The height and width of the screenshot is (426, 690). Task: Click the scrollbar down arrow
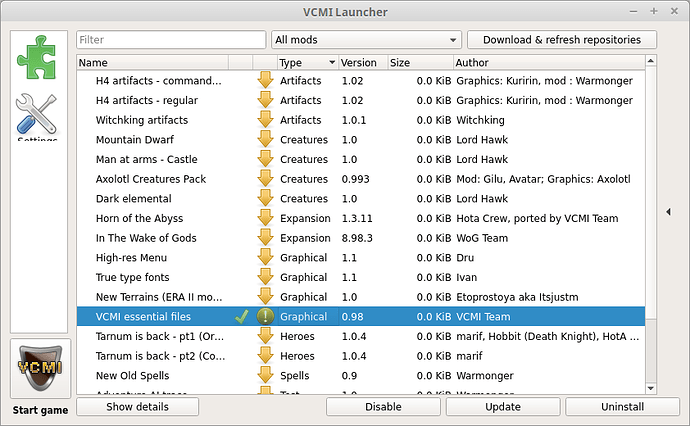click(x=651, y=389)
